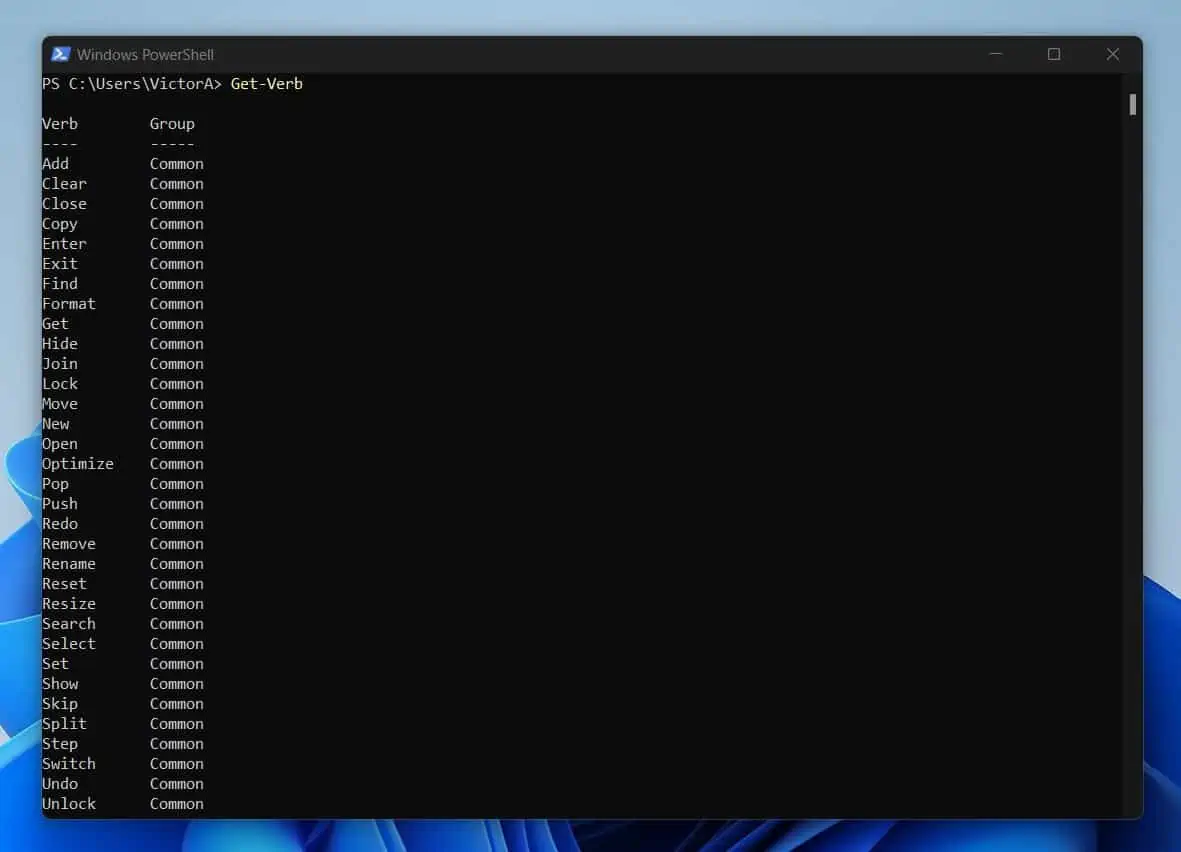Click Common group beside Format

point(177,304)
